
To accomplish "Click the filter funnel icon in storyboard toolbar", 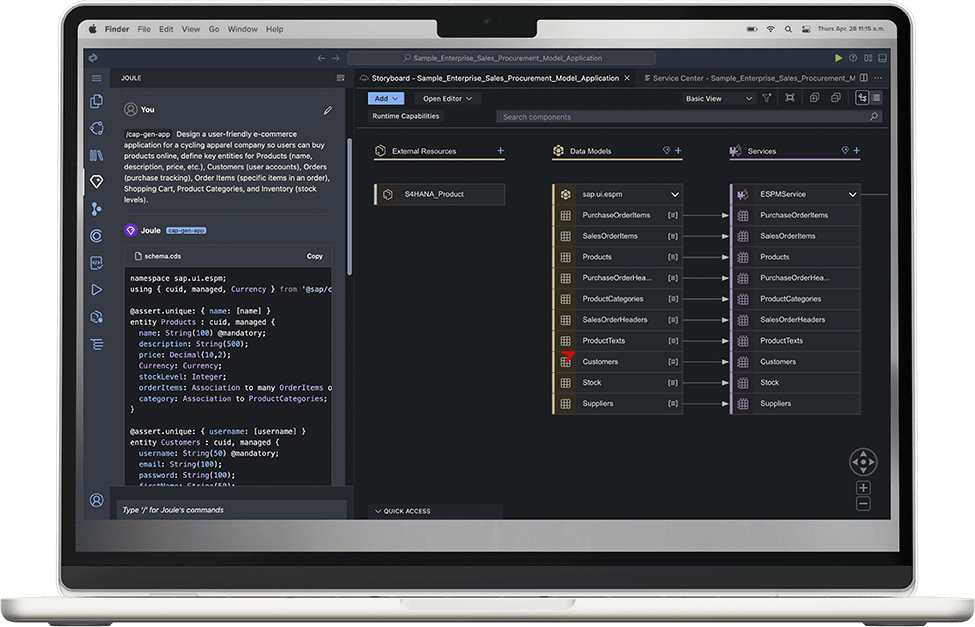I will coord(767,98).
